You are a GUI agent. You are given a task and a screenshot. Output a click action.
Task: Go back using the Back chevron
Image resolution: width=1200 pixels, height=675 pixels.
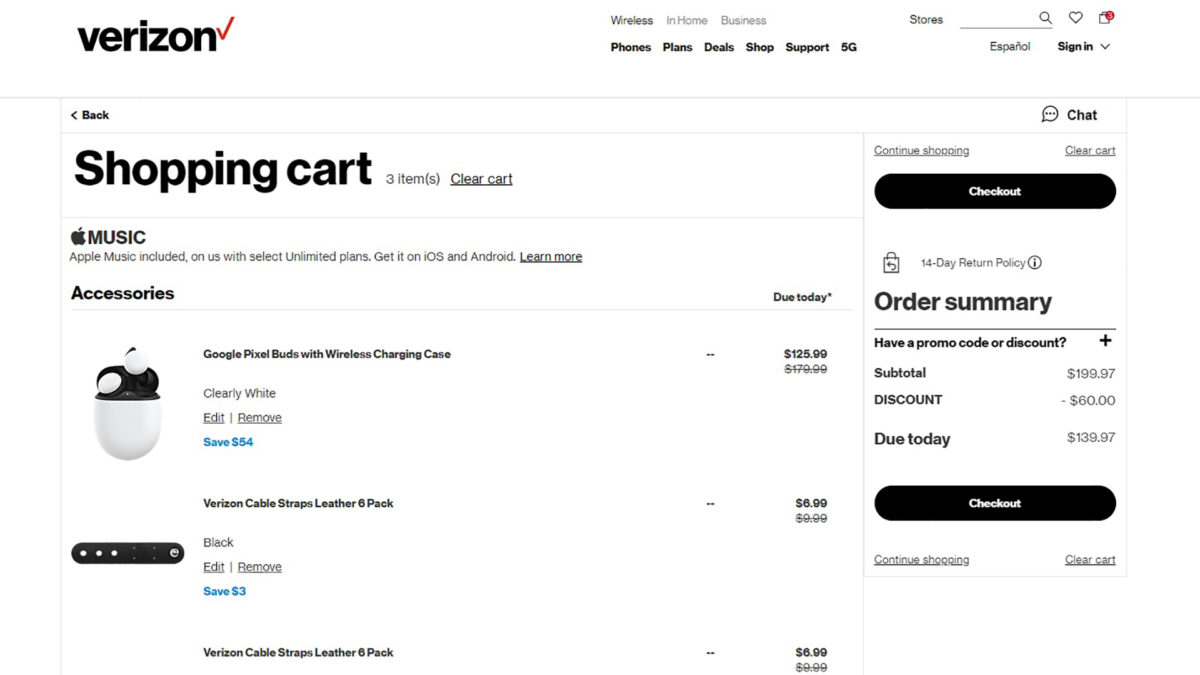pos(75,115)
